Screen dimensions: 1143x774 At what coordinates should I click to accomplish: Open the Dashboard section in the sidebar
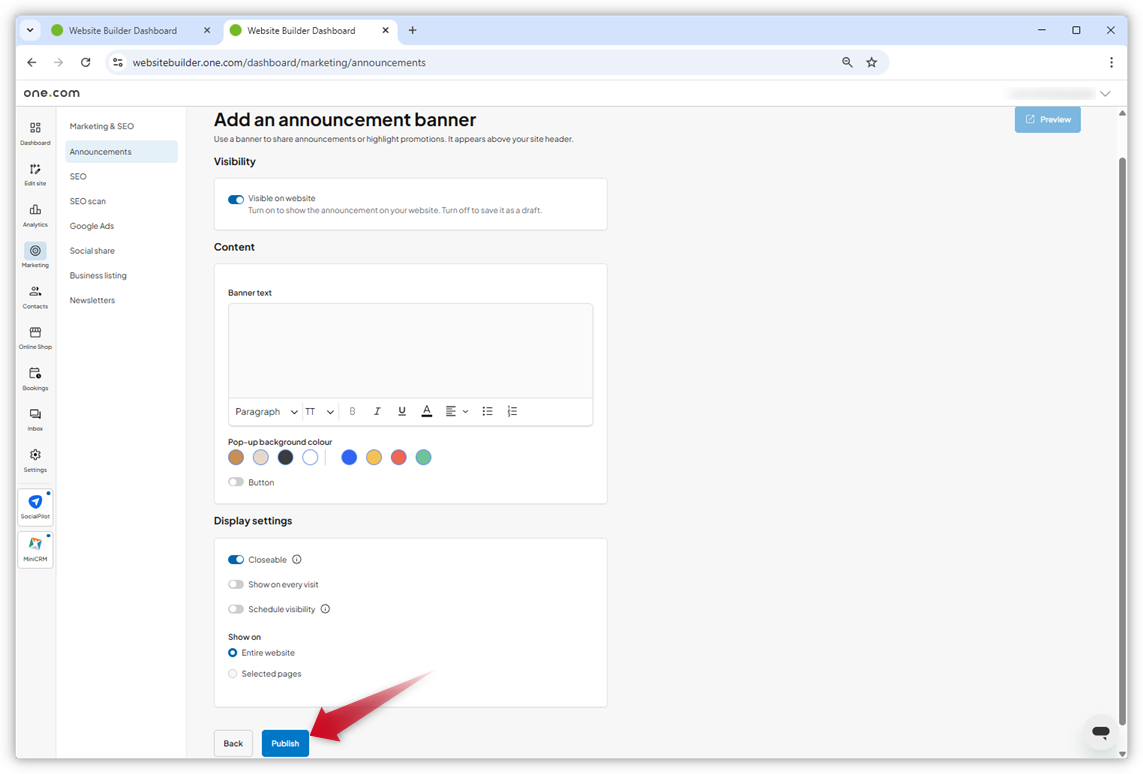point(35,133)
